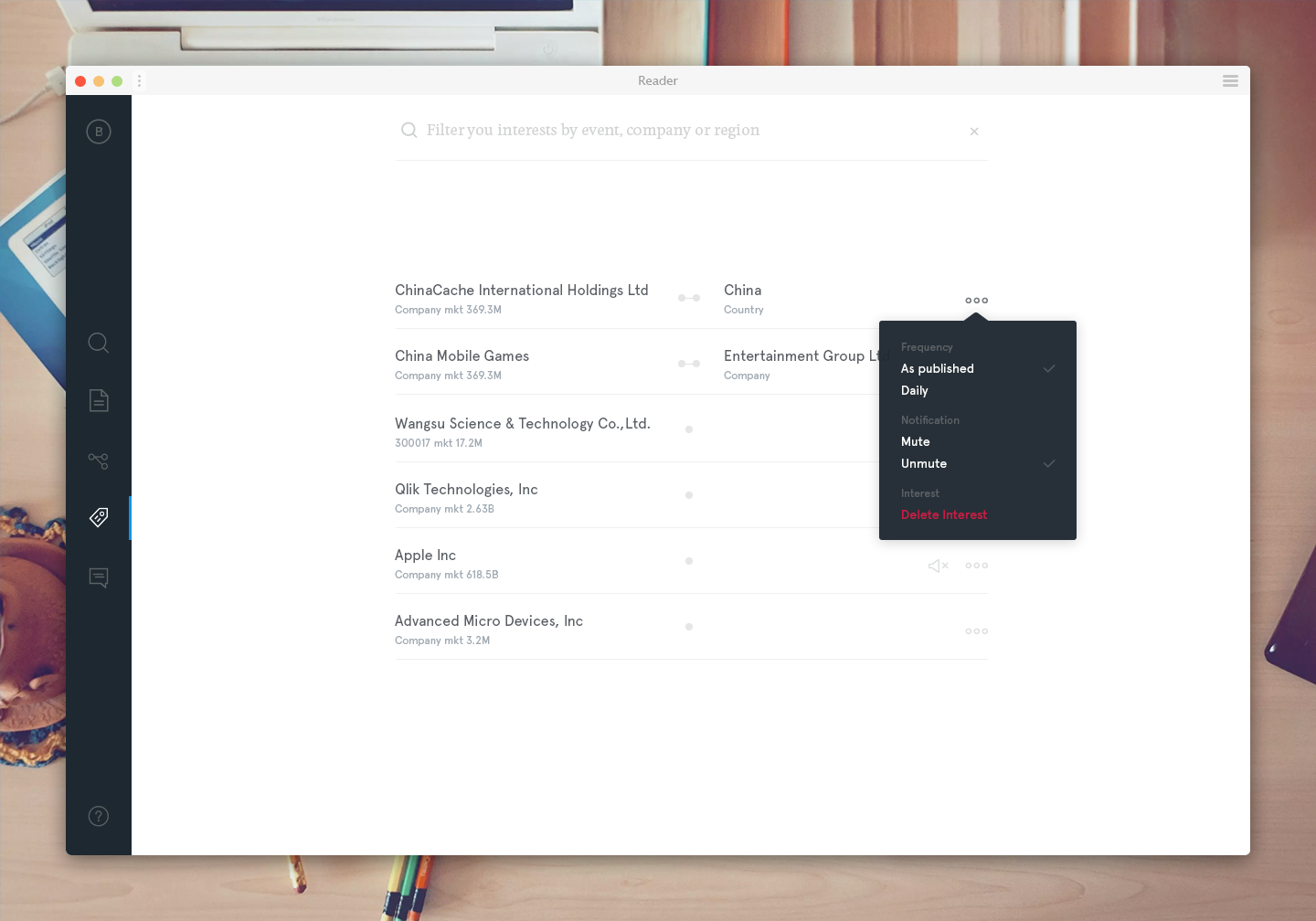Open the search icon in sidebar
Screen dimensions: 1316x921
(99, 343)
